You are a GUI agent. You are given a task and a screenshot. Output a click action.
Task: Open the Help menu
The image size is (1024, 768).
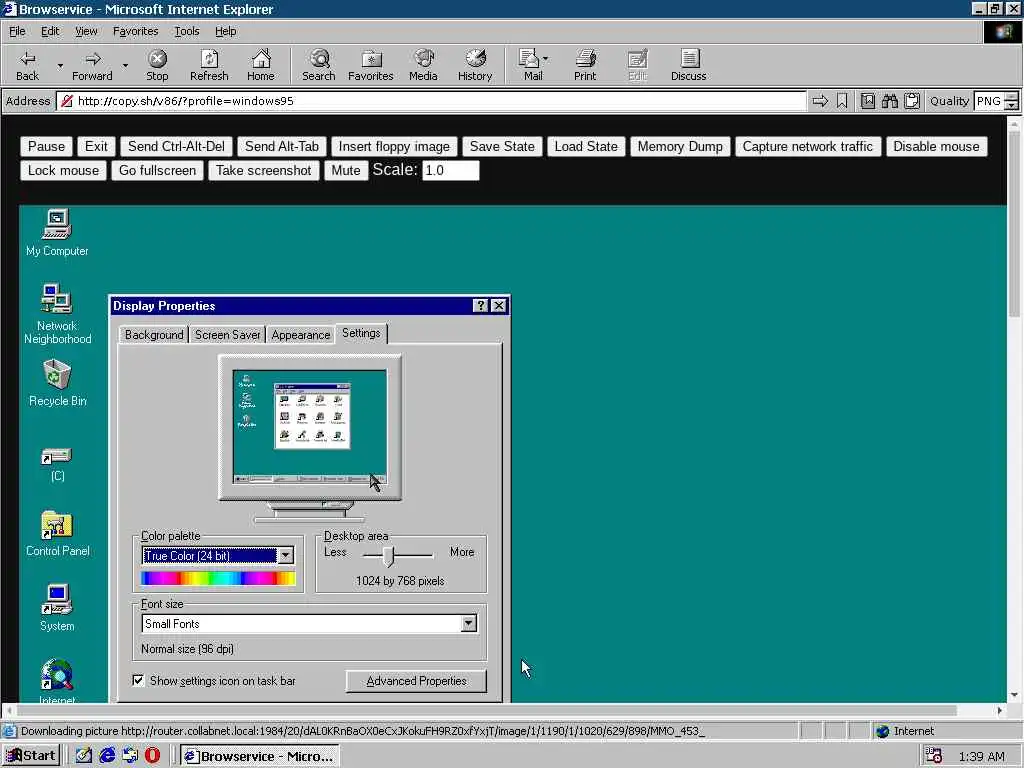[225, 31]
